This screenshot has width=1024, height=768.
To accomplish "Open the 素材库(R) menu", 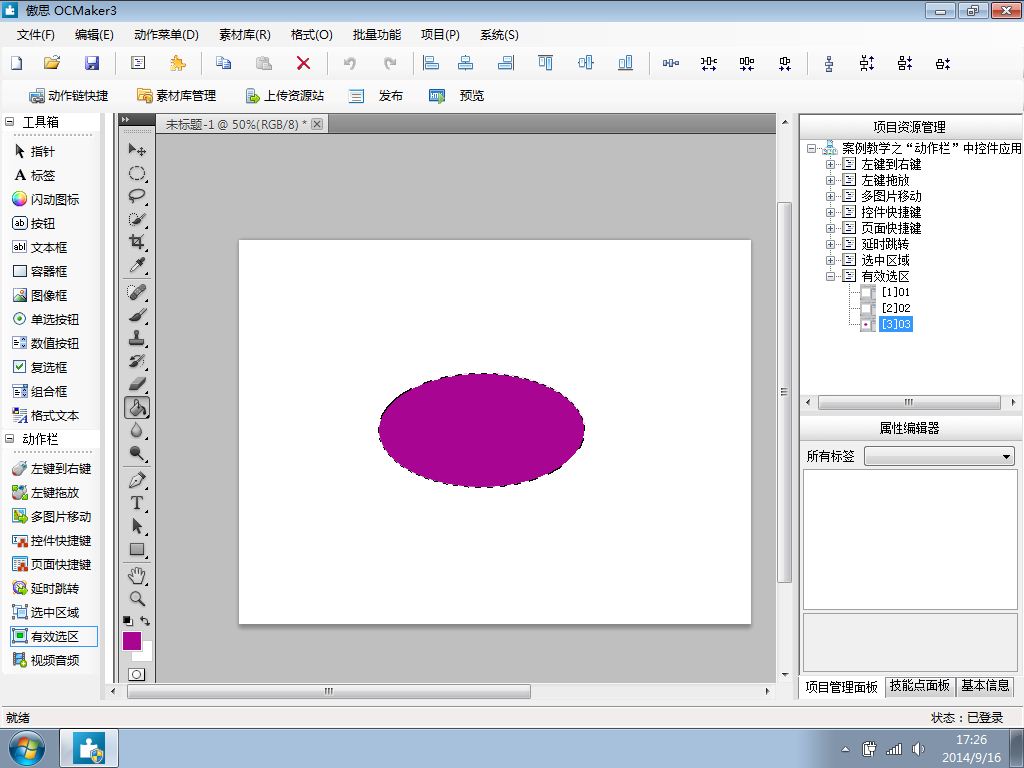I will click(244, 35).
